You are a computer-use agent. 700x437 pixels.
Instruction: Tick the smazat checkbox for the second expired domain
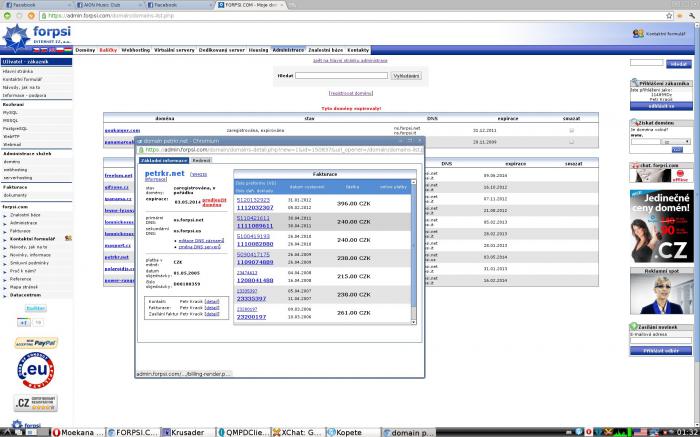pyautogui.click(x=571, y=142)
